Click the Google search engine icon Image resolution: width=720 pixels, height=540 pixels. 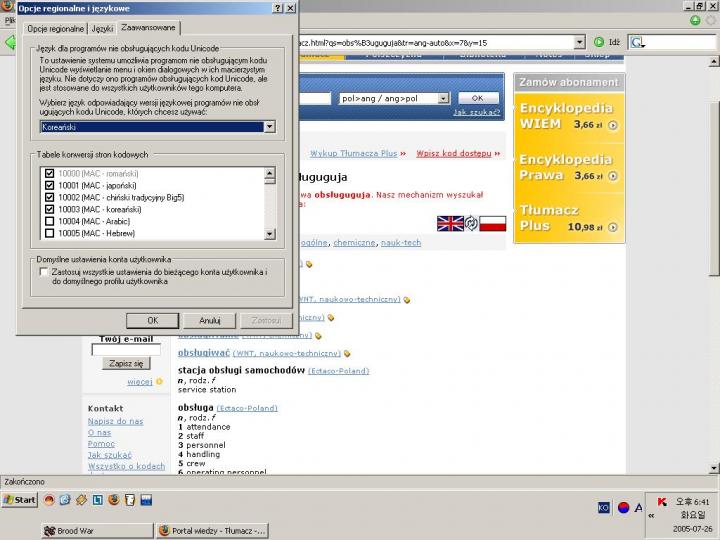click(637, 43)
